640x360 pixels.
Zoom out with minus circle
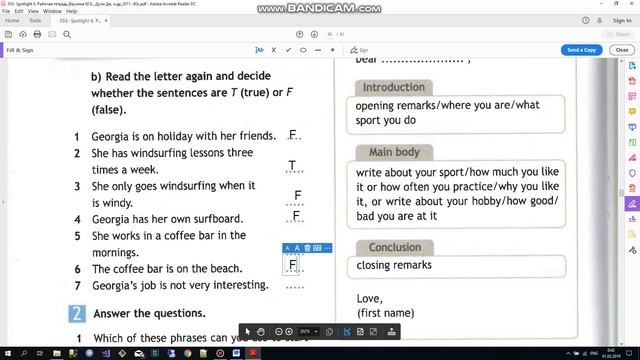tap(279, 332)
